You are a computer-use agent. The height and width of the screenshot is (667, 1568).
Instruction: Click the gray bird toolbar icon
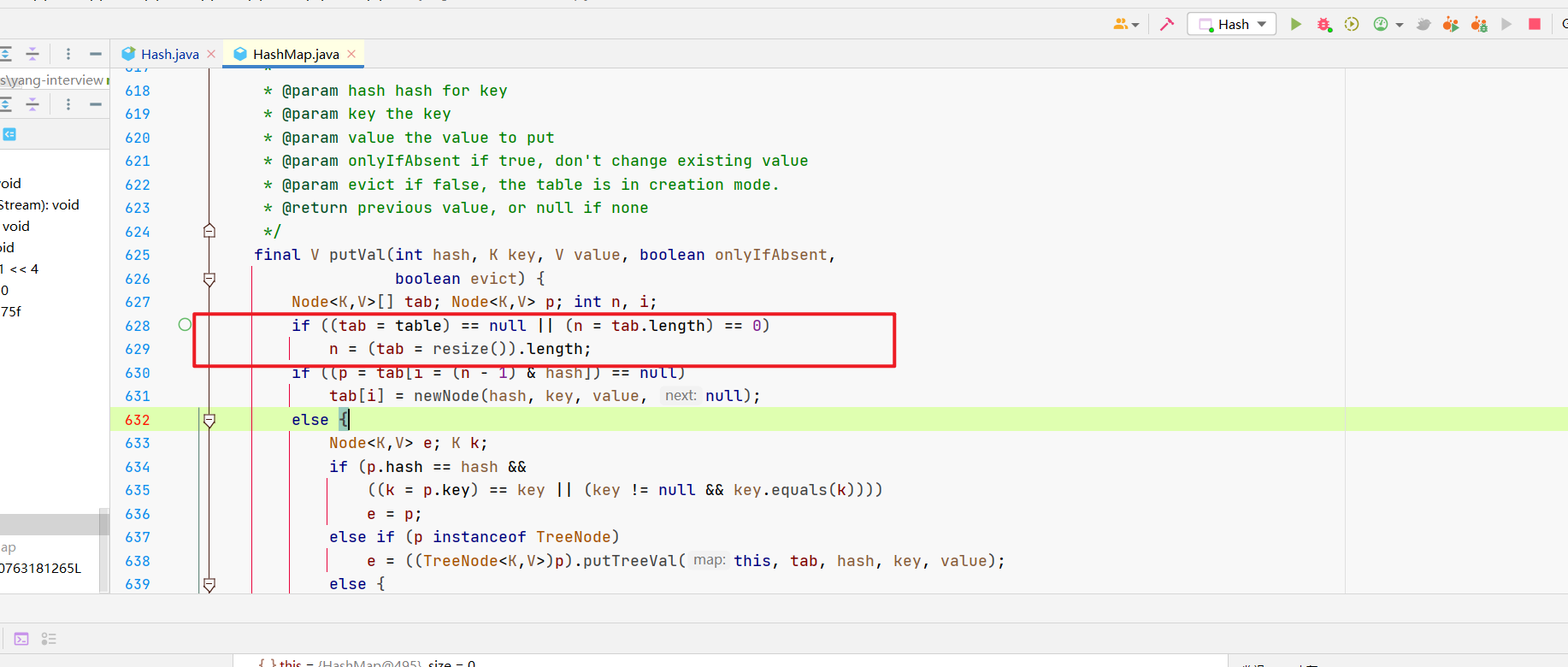click(x=1424, y=24)
